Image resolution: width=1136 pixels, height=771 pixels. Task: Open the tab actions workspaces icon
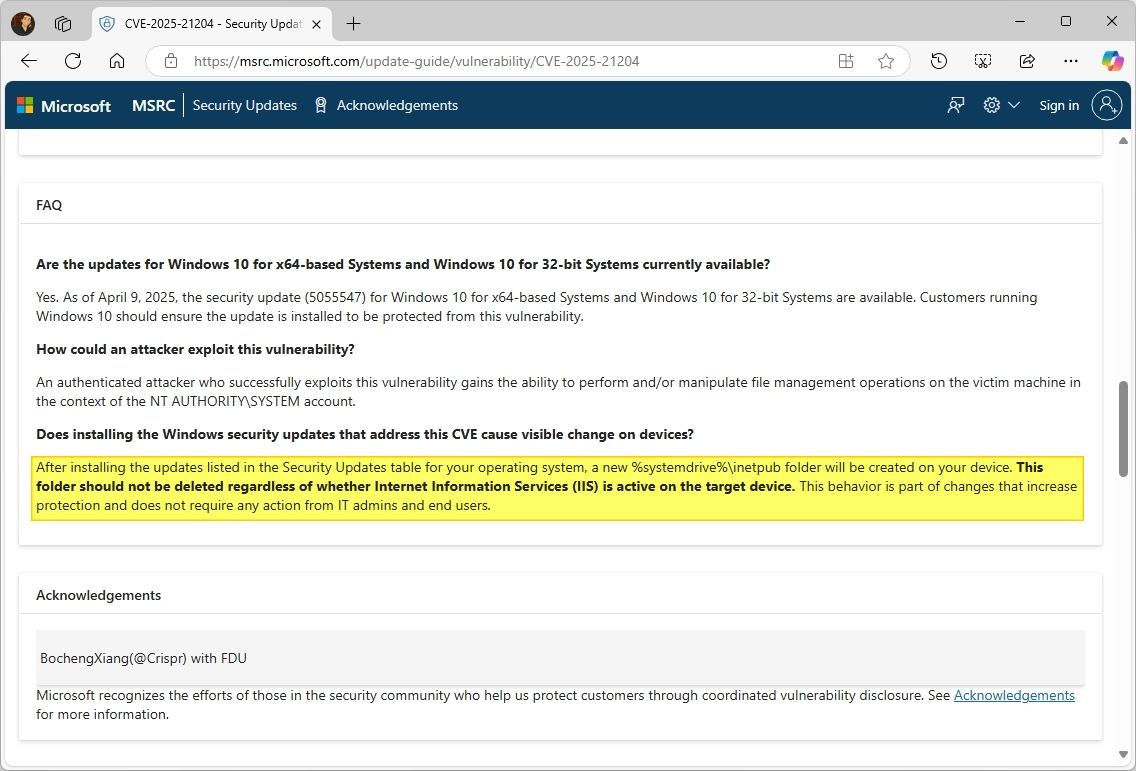pyautogui.click(x=63, y=23)
